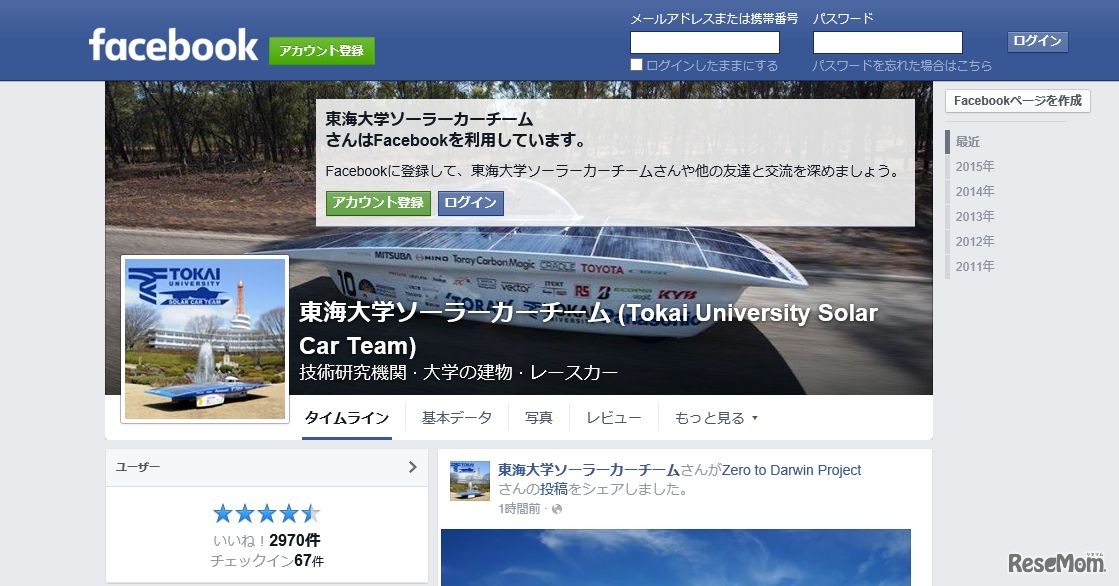Open the 写真 tab
The height and width of the screenshot is (586, 1119).
538,417
